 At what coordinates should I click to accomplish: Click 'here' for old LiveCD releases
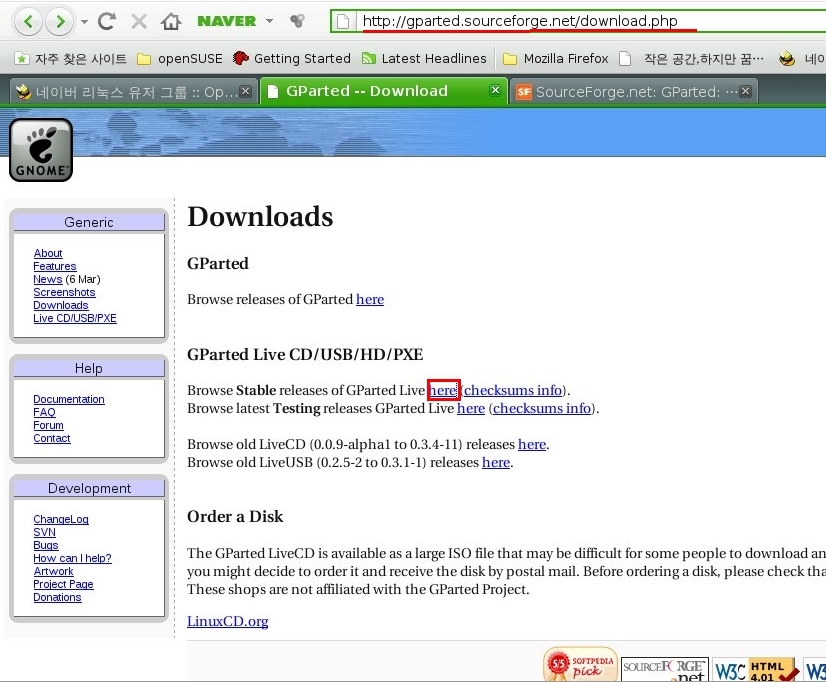[x=532, y=444]
